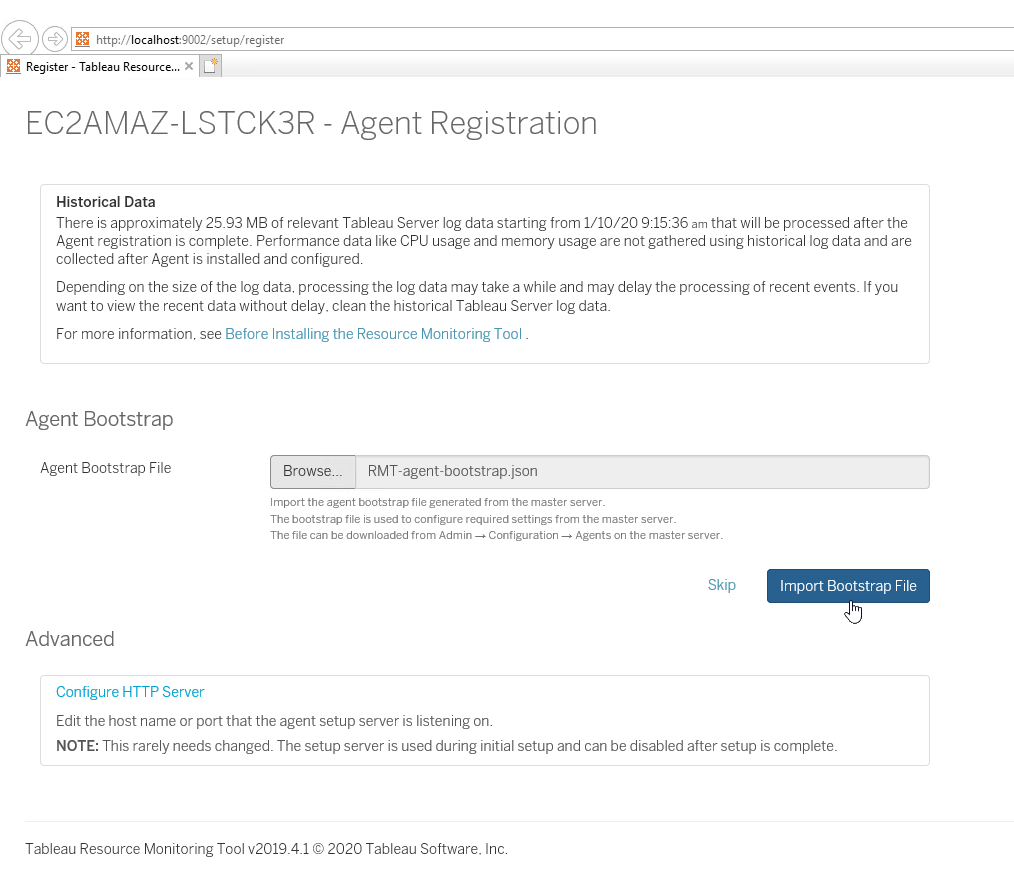
Task: Click the Agent Registration page heading
Action: [x=311, y=123]
